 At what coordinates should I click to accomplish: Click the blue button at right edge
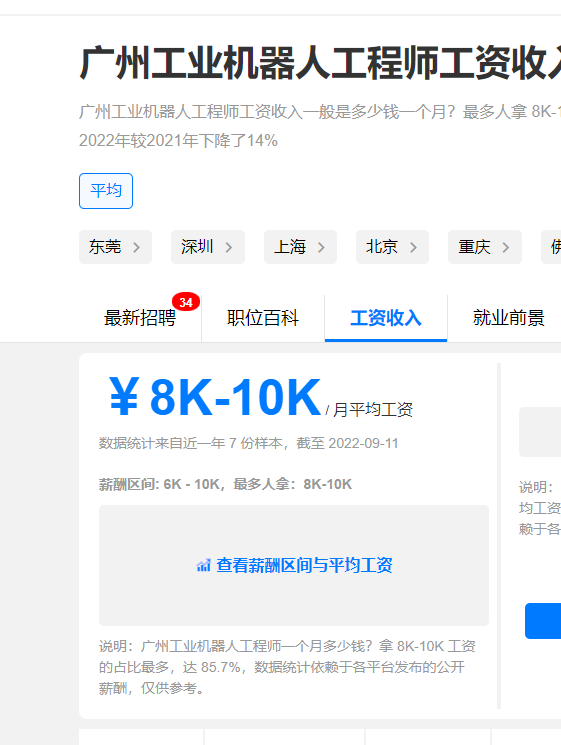point(543,621)
